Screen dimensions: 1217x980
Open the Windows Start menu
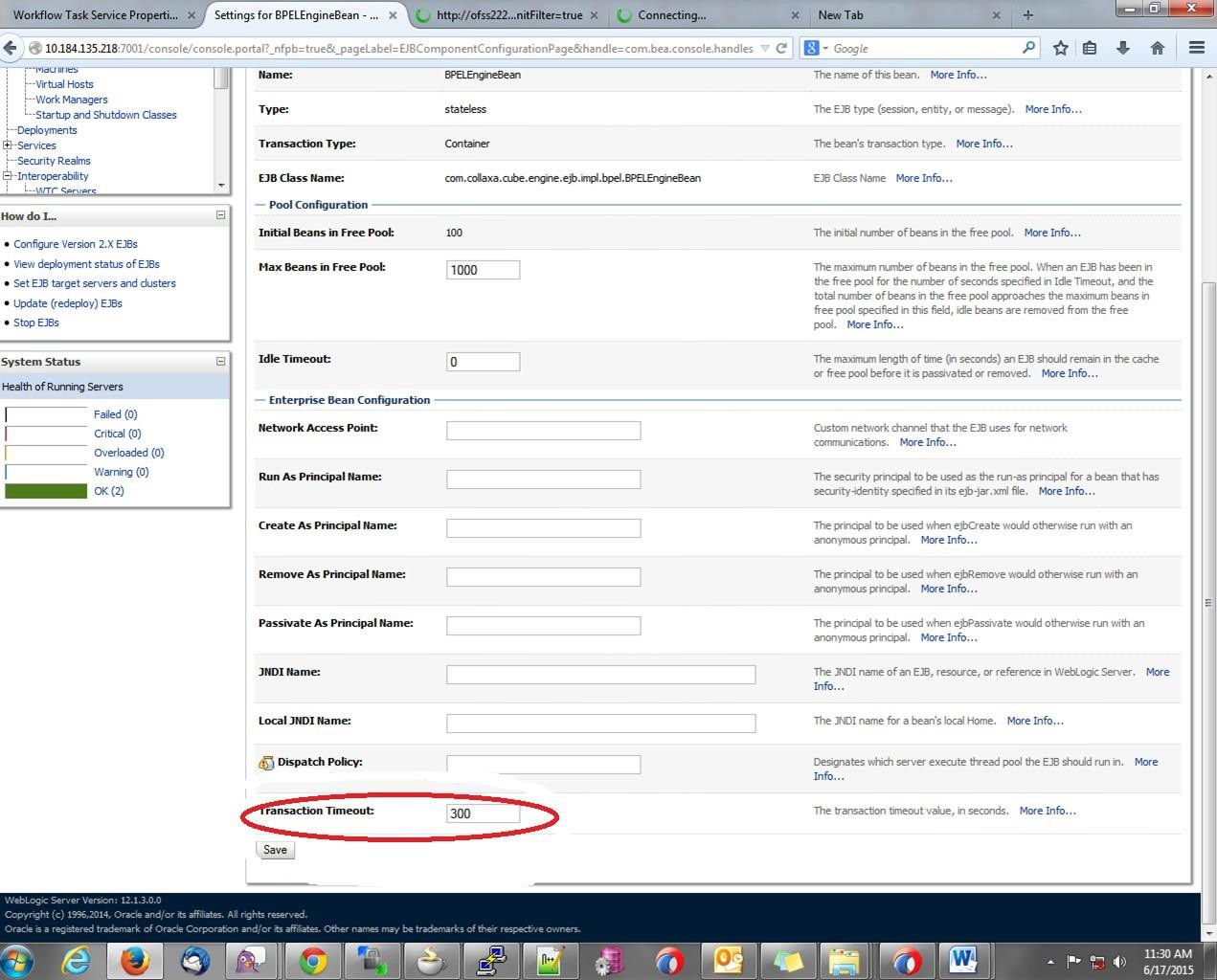click(18, 960)
